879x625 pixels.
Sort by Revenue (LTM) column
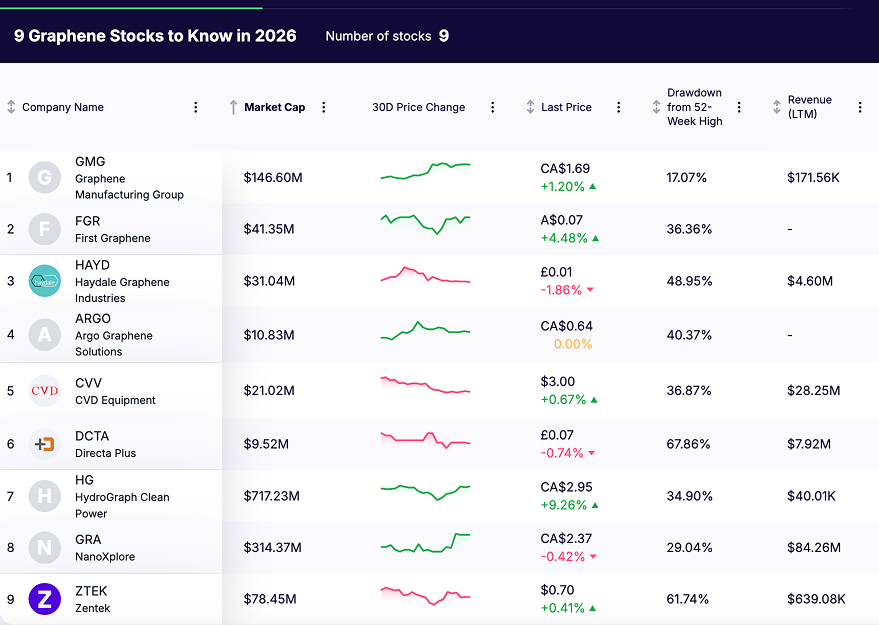(777, 108)
